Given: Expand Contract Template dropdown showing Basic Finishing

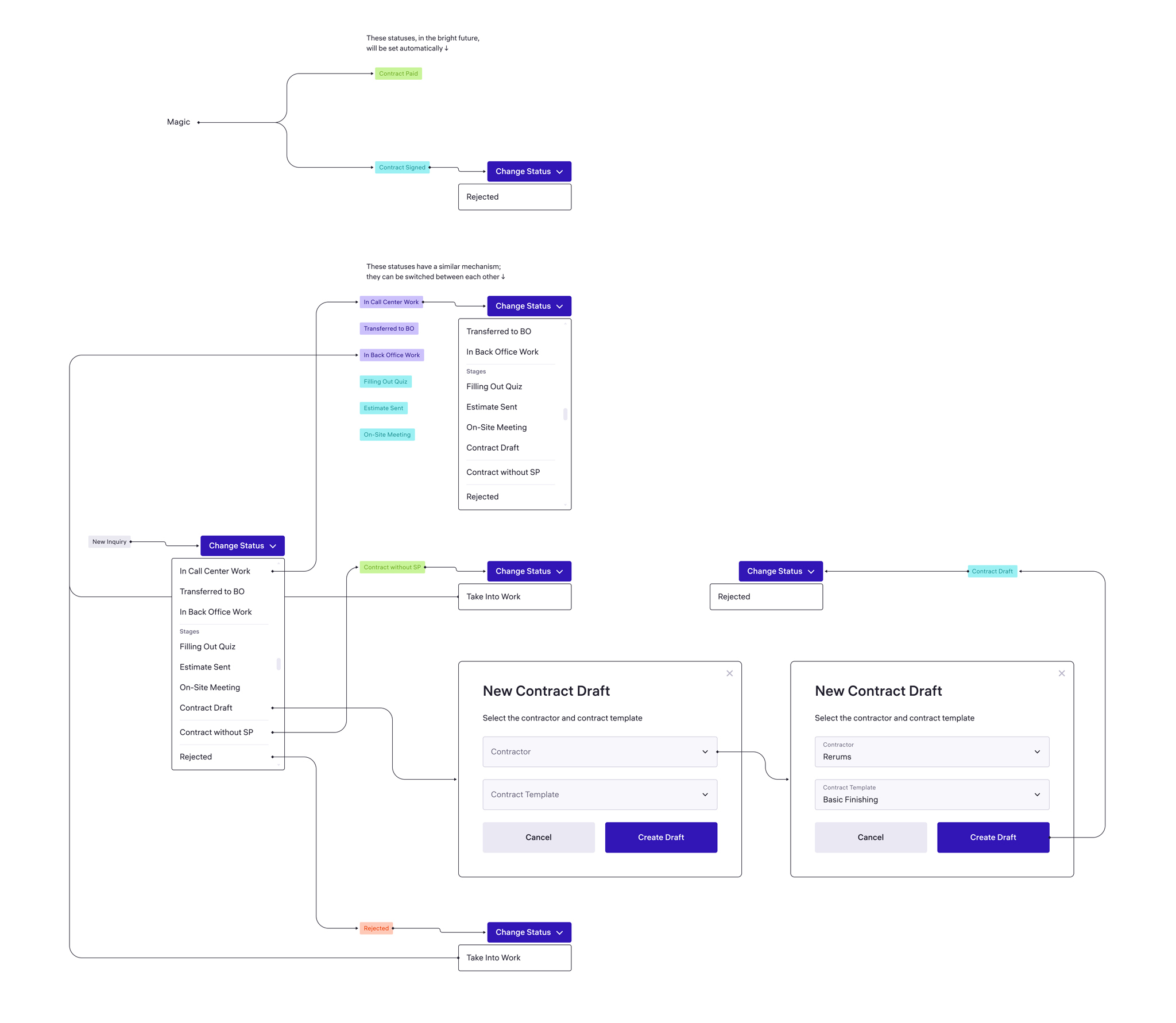Looking at the screenshot, I should (931, 795).
